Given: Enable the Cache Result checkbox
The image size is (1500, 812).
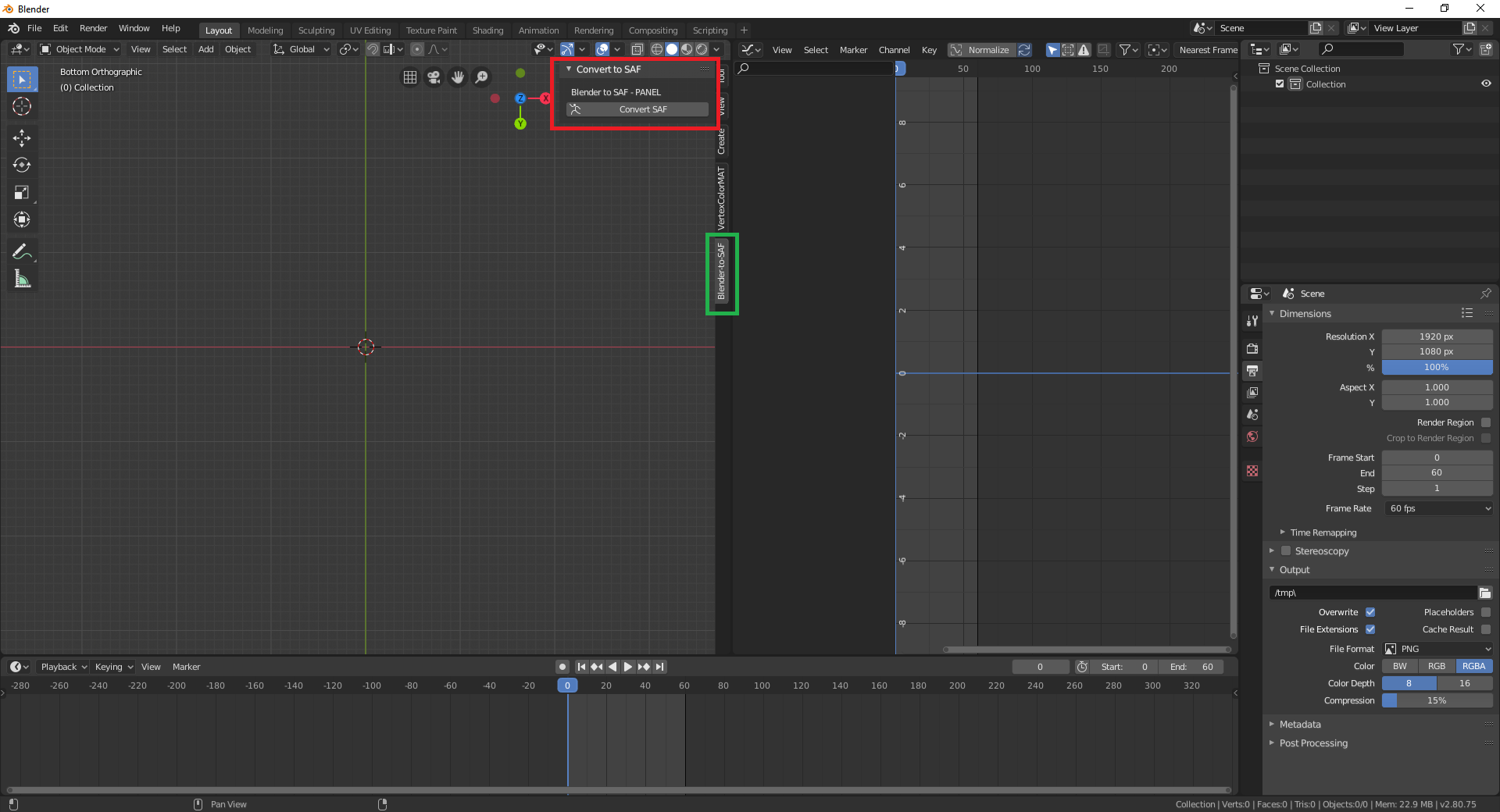Looking at the screenshot, I should click(1486, 629).
